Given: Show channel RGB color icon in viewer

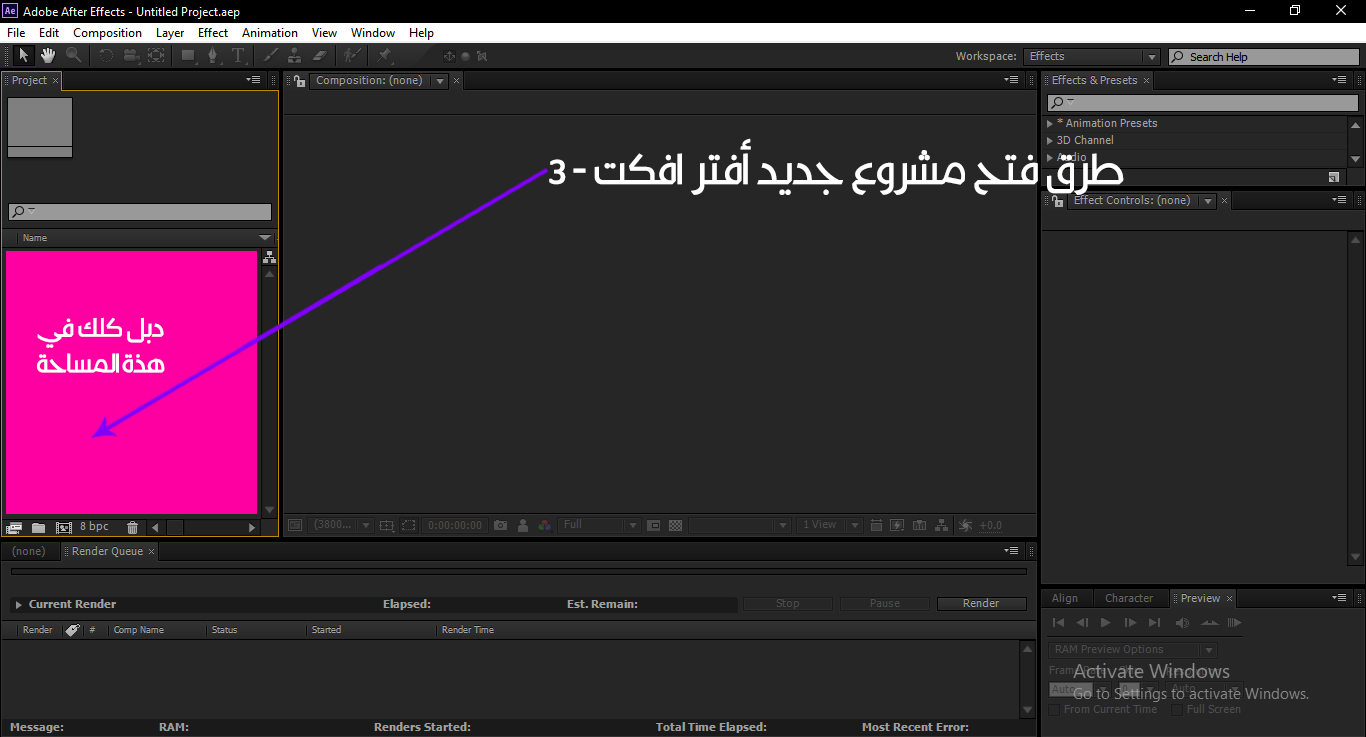Looking at the screenshot, I should pos(544,525).
